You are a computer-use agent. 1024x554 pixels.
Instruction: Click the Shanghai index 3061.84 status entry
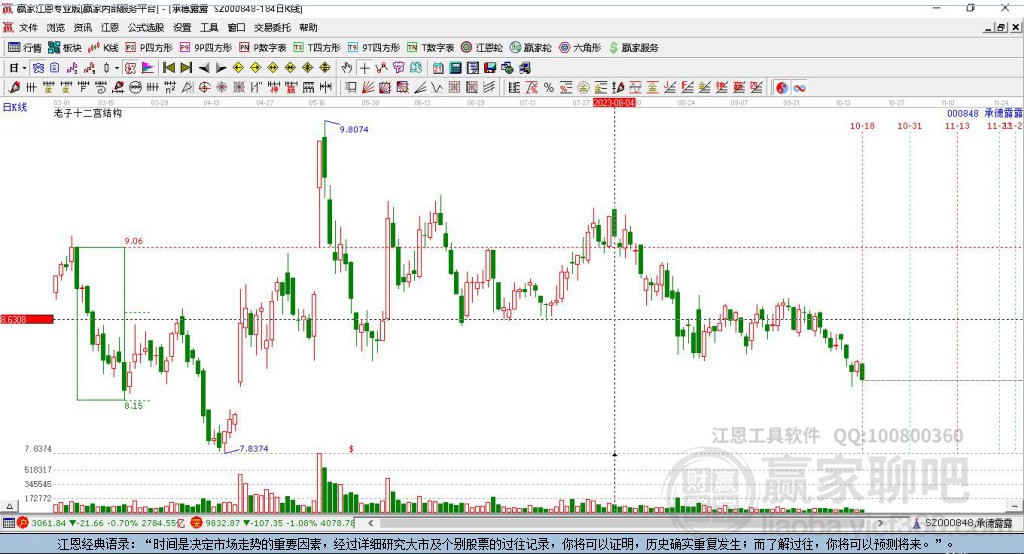[x=102, y=523]
